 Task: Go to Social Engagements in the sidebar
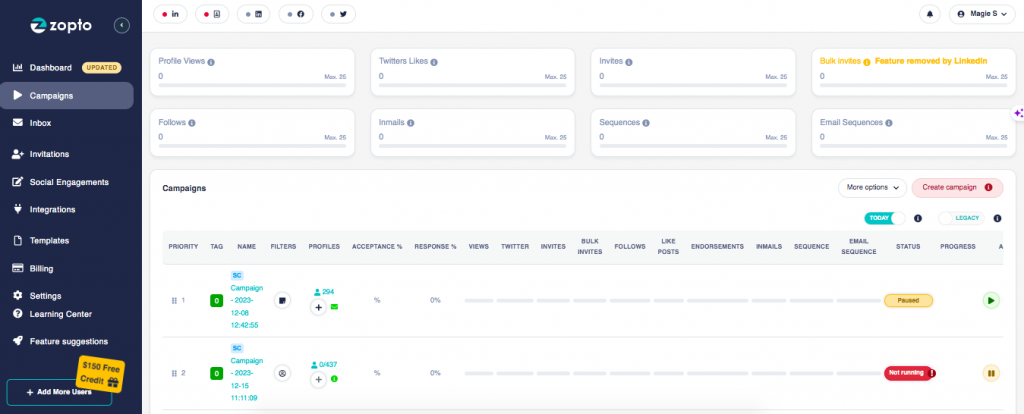point(69,182)
